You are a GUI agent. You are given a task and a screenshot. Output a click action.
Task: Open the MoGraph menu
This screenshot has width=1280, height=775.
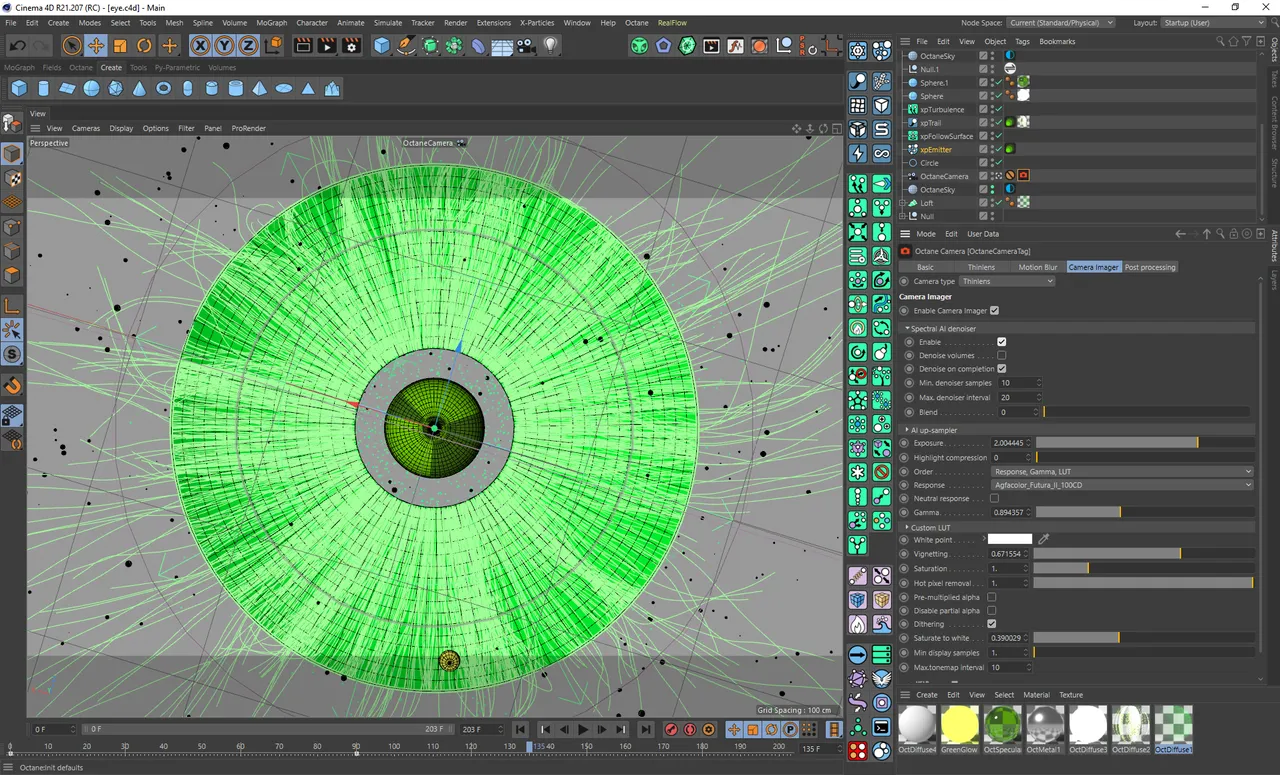pos(271,22)
